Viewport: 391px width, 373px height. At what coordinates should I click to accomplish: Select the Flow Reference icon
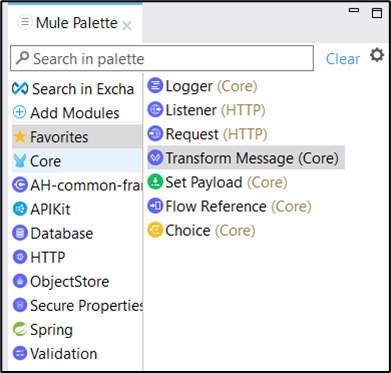155,206
